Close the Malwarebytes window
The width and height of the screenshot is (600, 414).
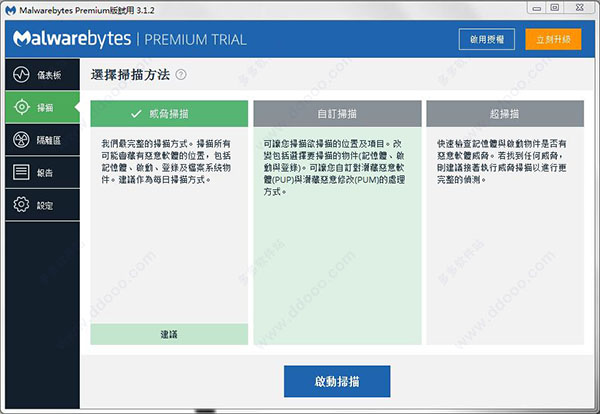[580, 8]
